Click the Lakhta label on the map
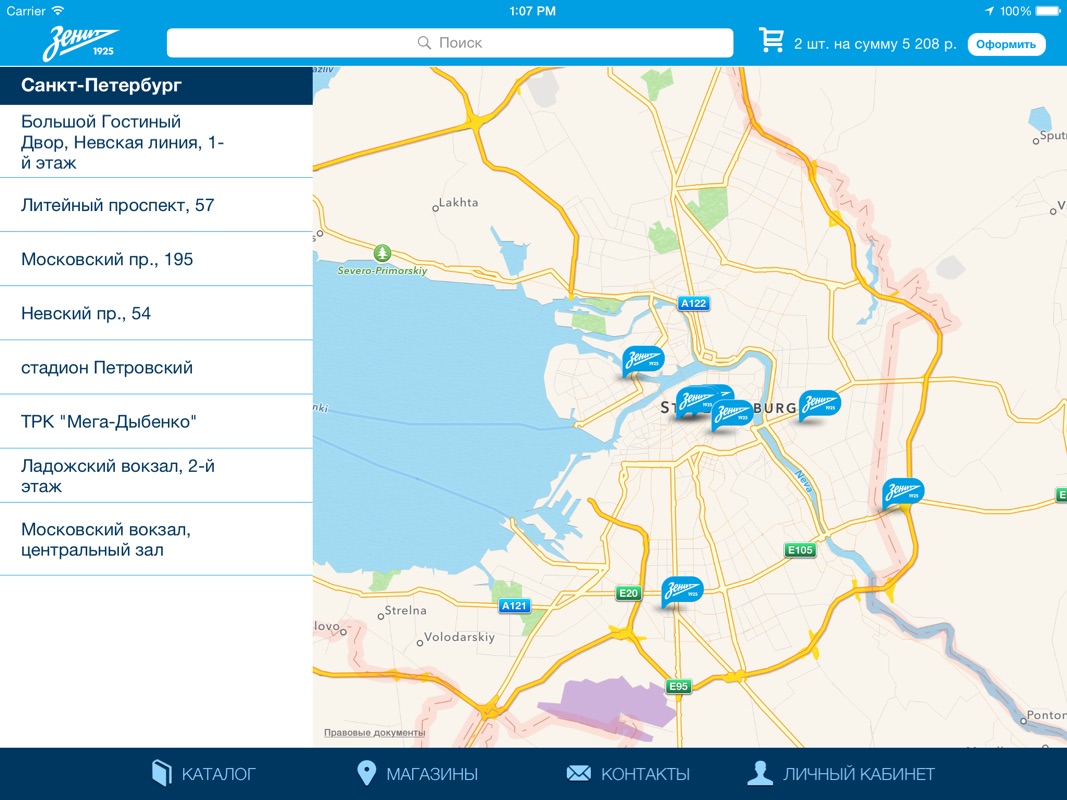 (458, 202)
